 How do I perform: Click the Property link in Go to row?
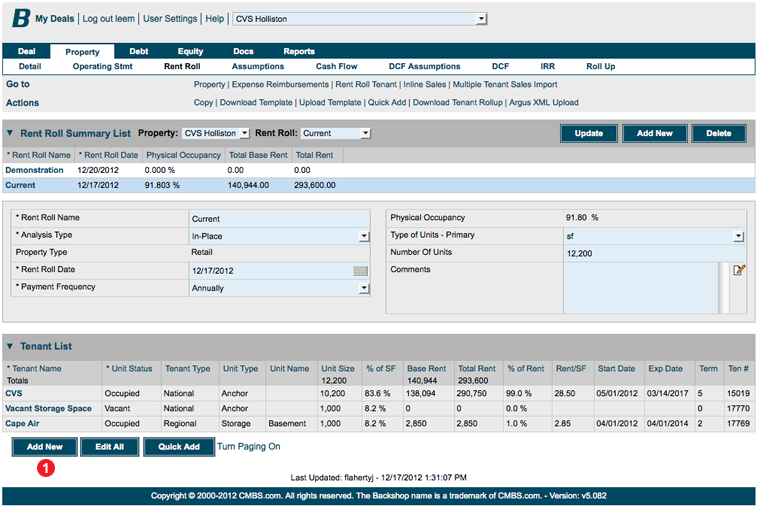(x=209, y=85)
